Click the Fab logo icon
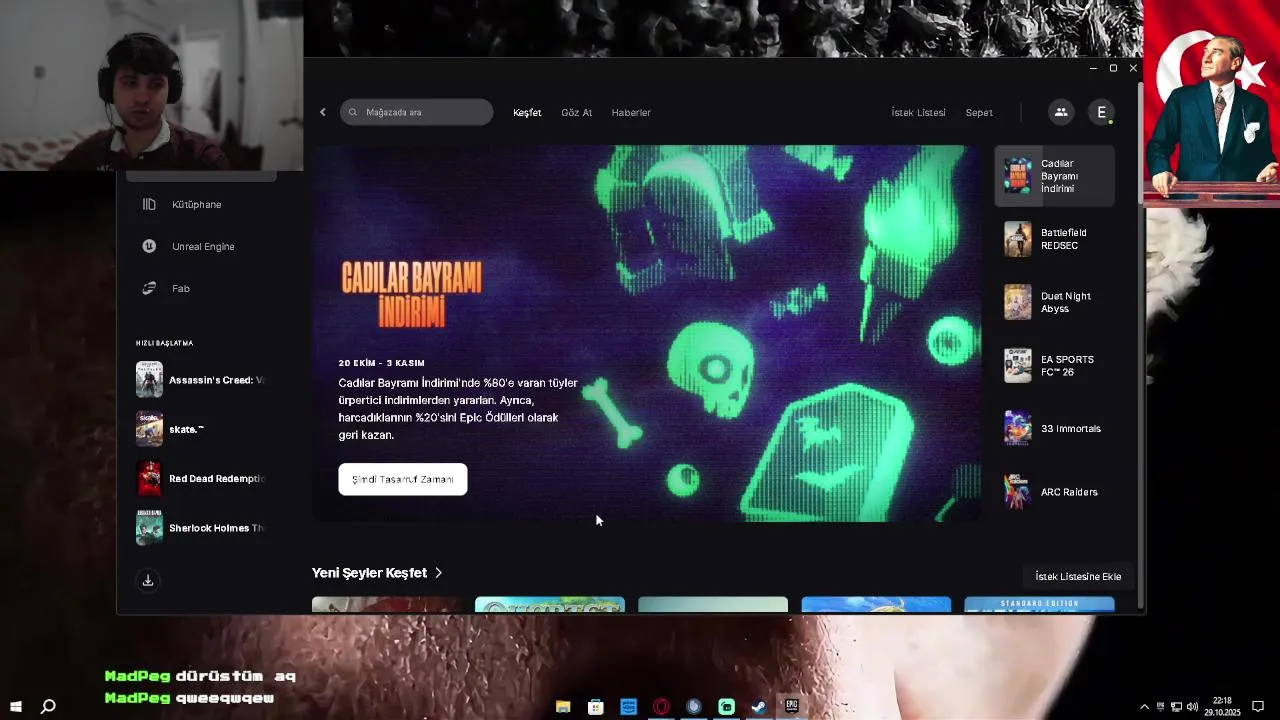The image size is (1280, 720). pyautogui.click(x=149, y=288)
